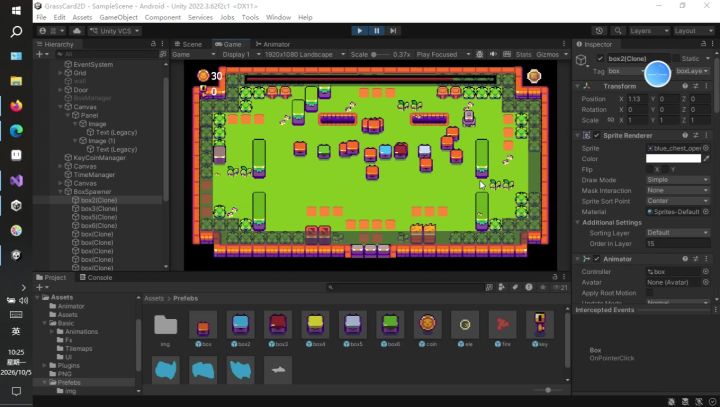720x407 pixels.
Task: Collapse the BoxSpawner object in Hierarchy
Action: coord(60,192)
